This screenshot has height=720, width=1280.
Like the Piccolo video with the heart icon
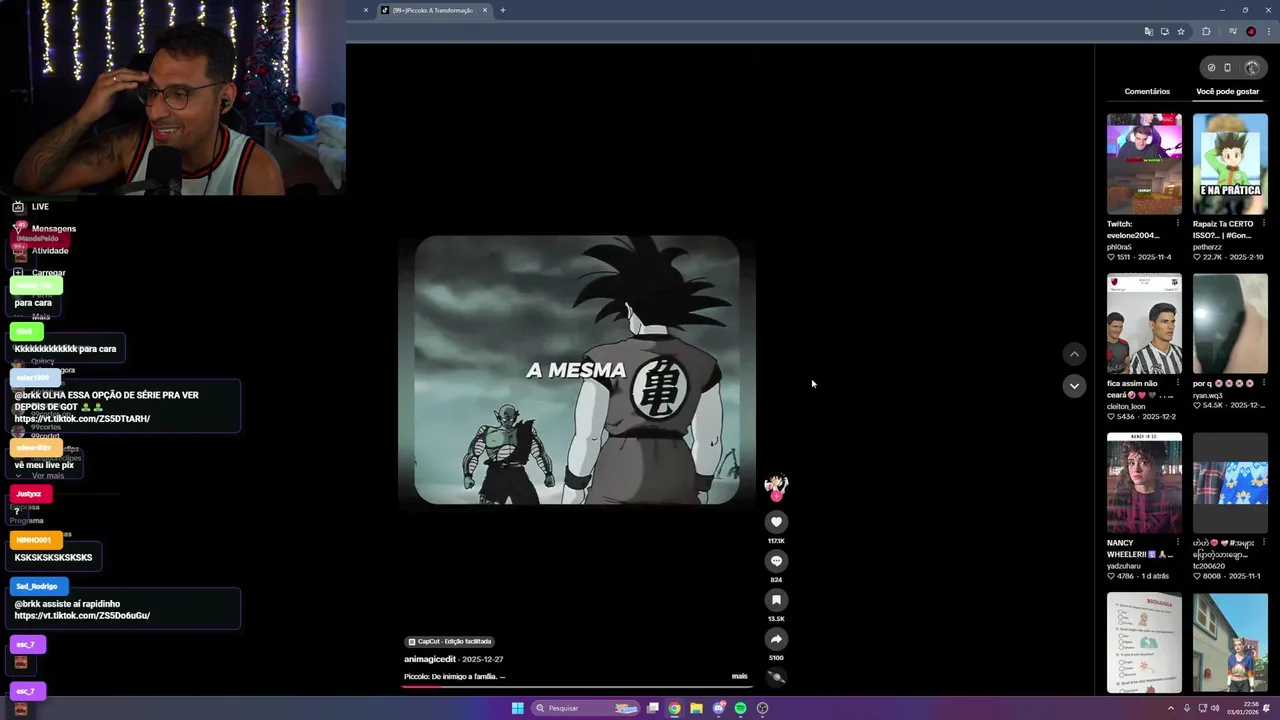[776, 522]
